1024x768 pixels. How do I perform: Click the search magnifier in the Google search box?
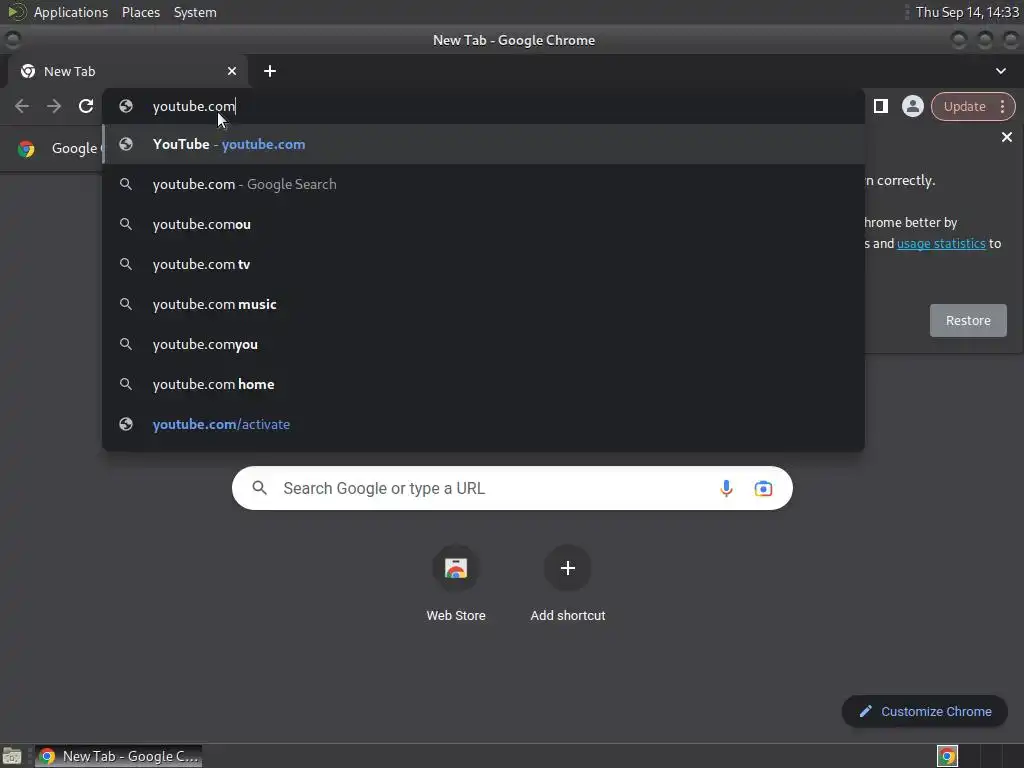(259, 488)
